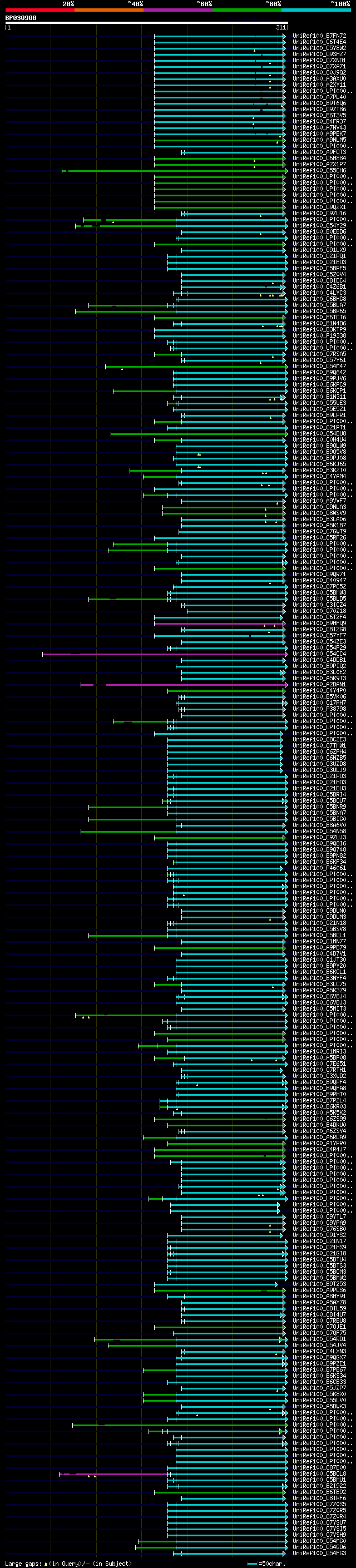Screen dimensions: 356x1568
Task: Select the UniRef100_Q7TMW1 entry
Action: tap(319, 746)
